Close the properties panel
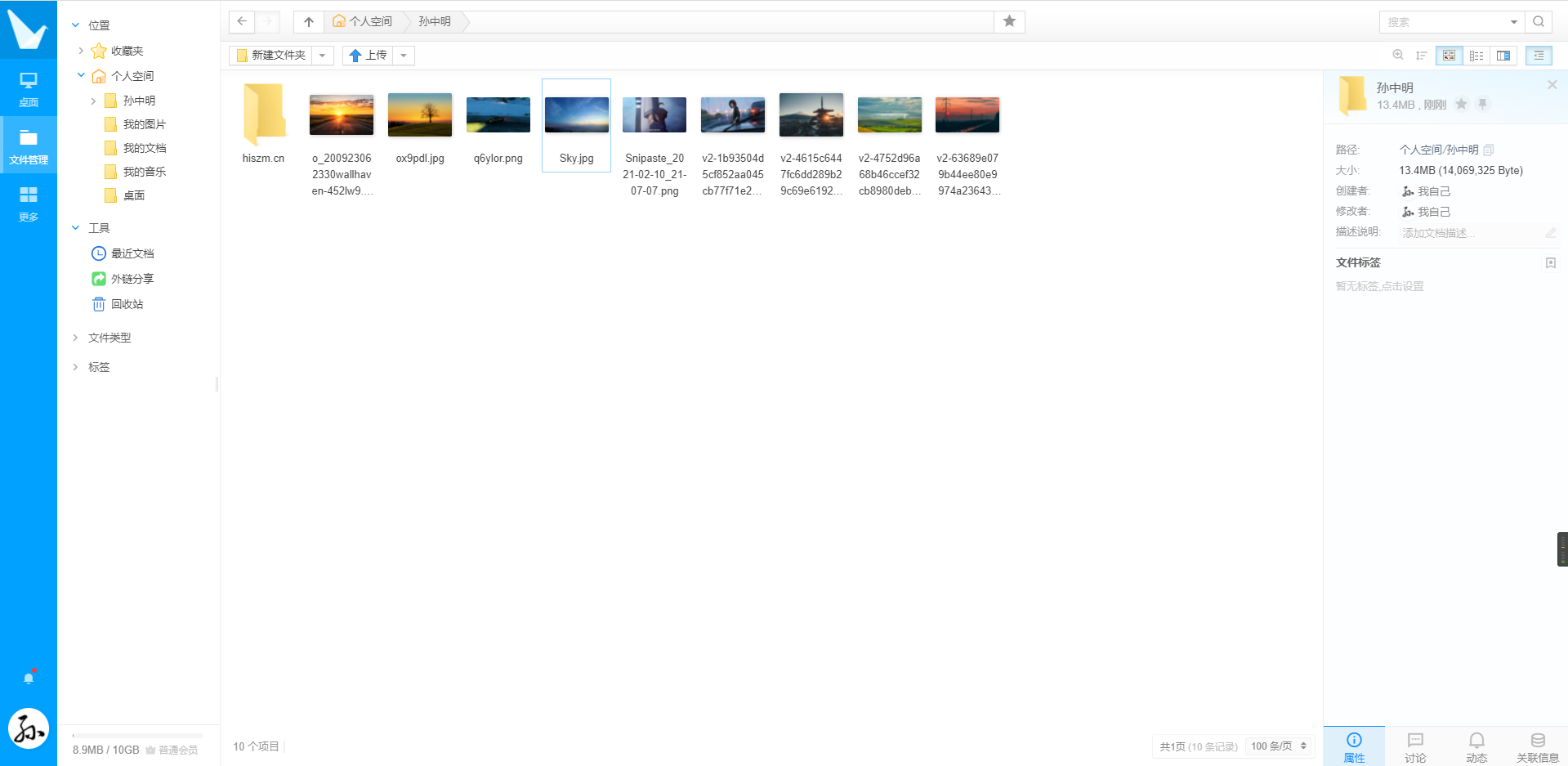1568x766 pixels. (1552, 85)
